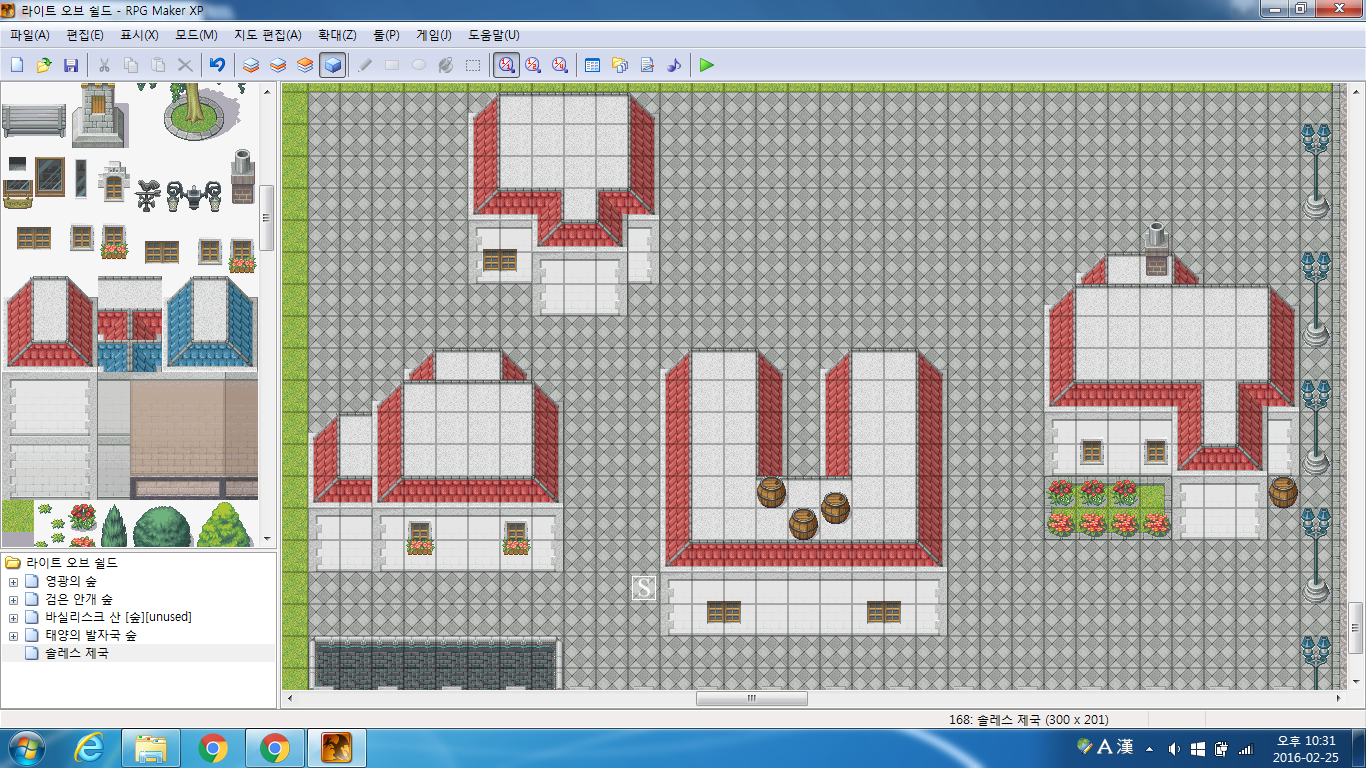Open the 모드(M) menu

196,35
